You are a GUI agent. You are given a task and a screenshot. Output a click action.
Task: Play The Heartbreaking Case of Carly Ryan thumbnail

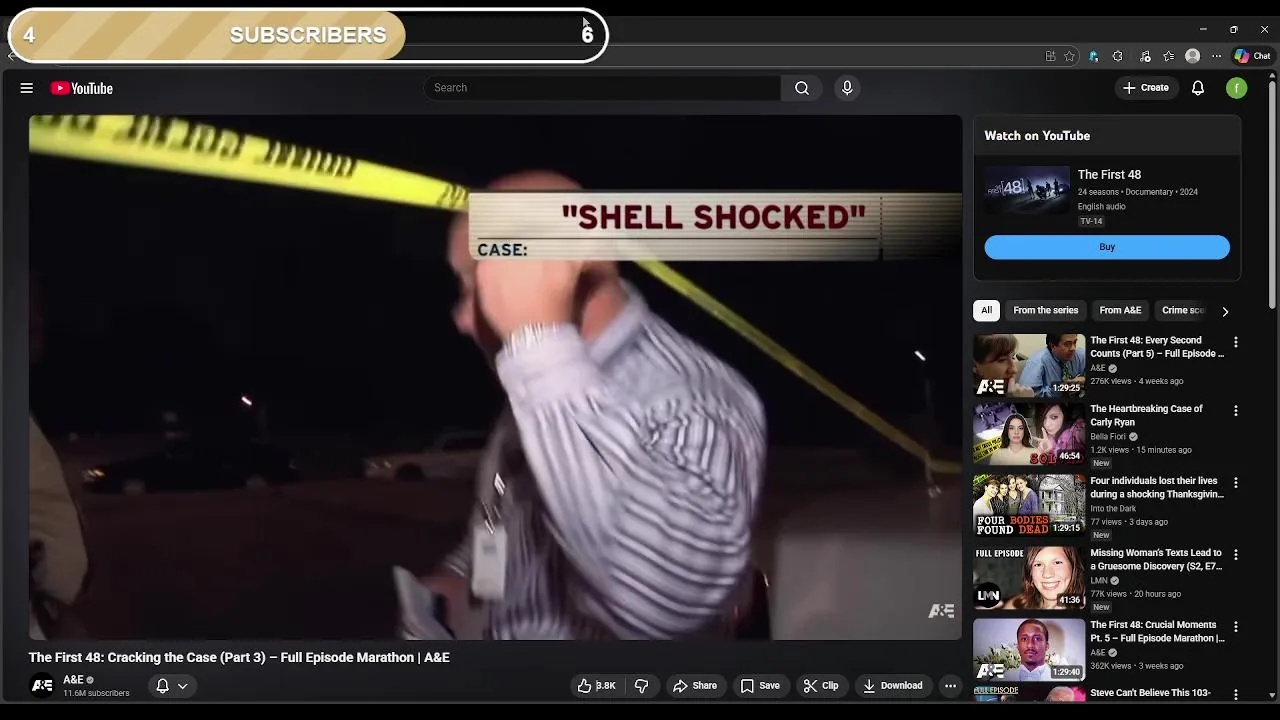pos(1029,434)
